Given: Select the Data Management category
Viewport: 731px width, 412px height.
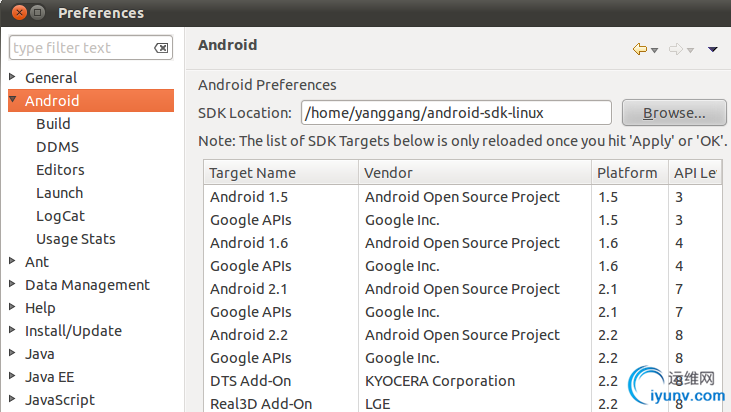Looking at the screenshot, I should [x=87, y=285].
